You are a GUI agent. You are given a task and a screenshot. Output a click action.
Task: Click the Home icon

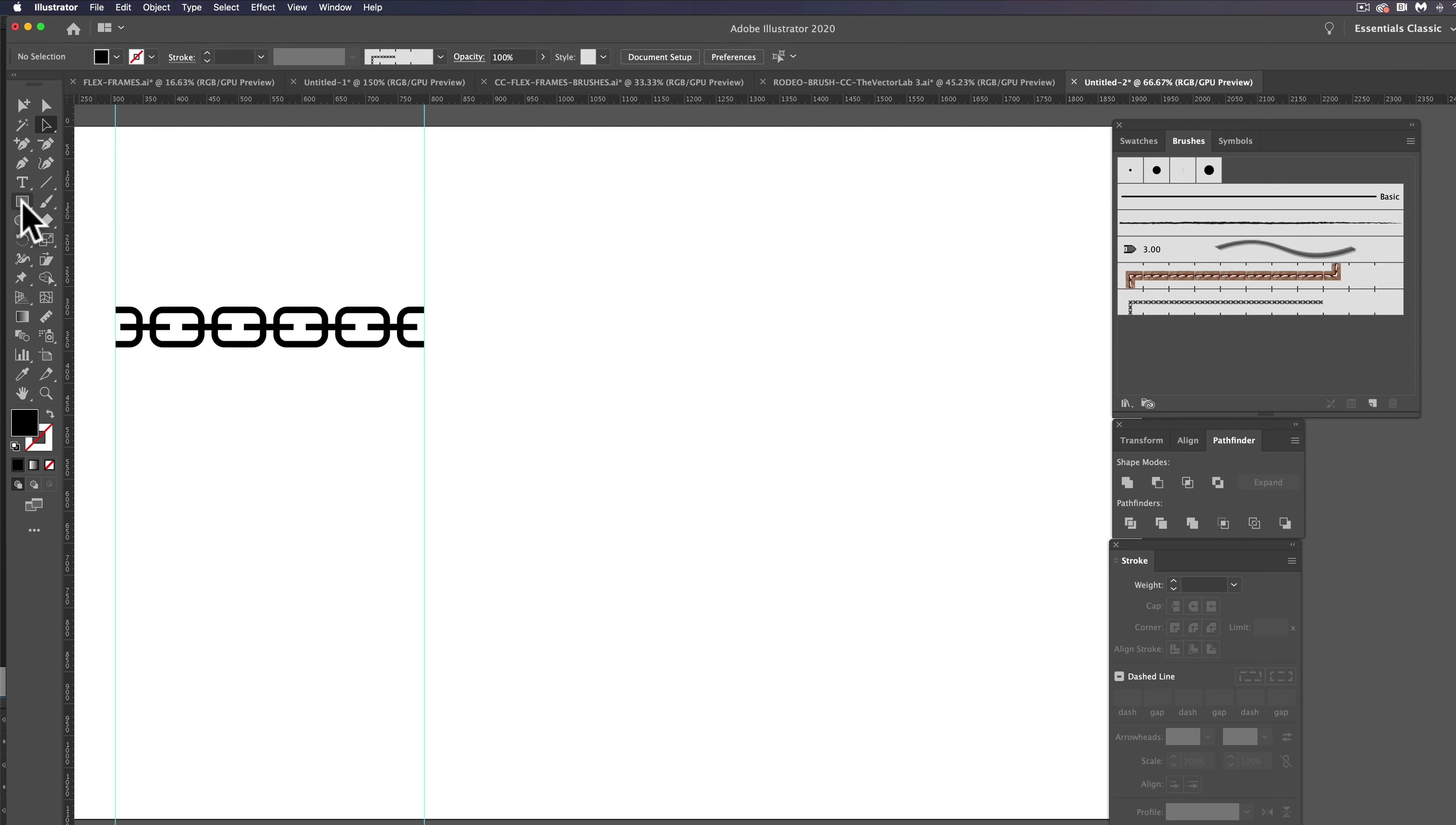coord(73,29)
